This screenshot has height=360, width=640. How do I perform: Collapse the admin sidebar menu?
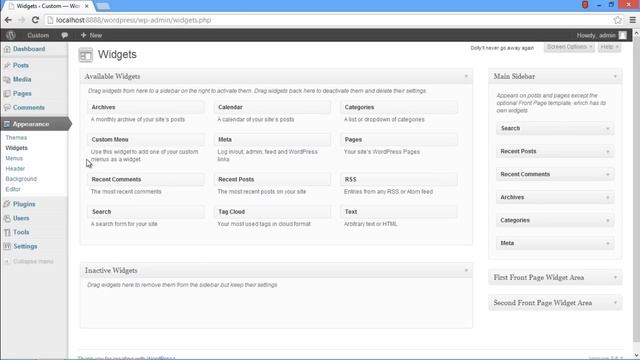pos(29,262)
